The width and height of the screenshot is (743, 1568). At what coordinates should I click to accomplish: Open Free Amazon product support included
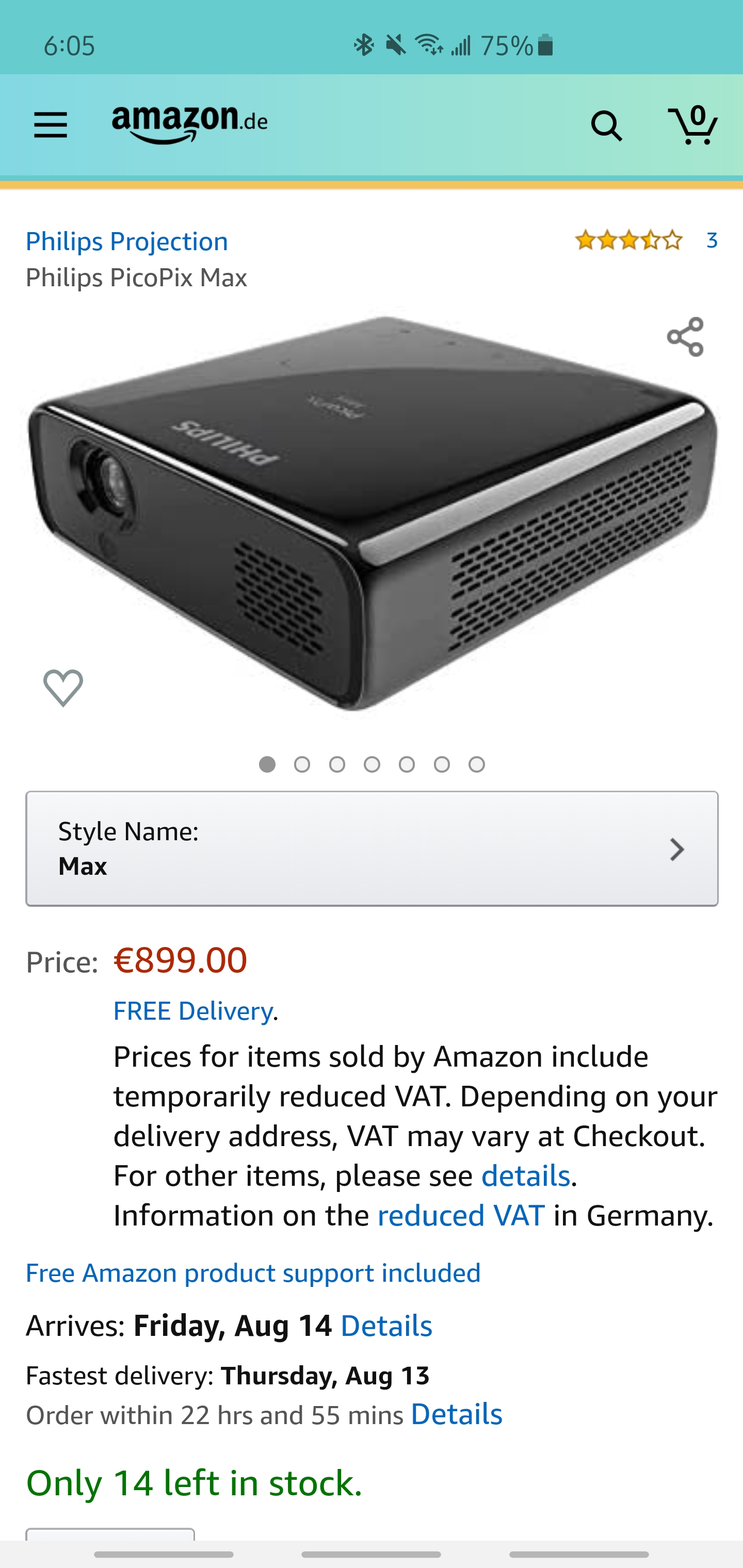[253, 1273]
